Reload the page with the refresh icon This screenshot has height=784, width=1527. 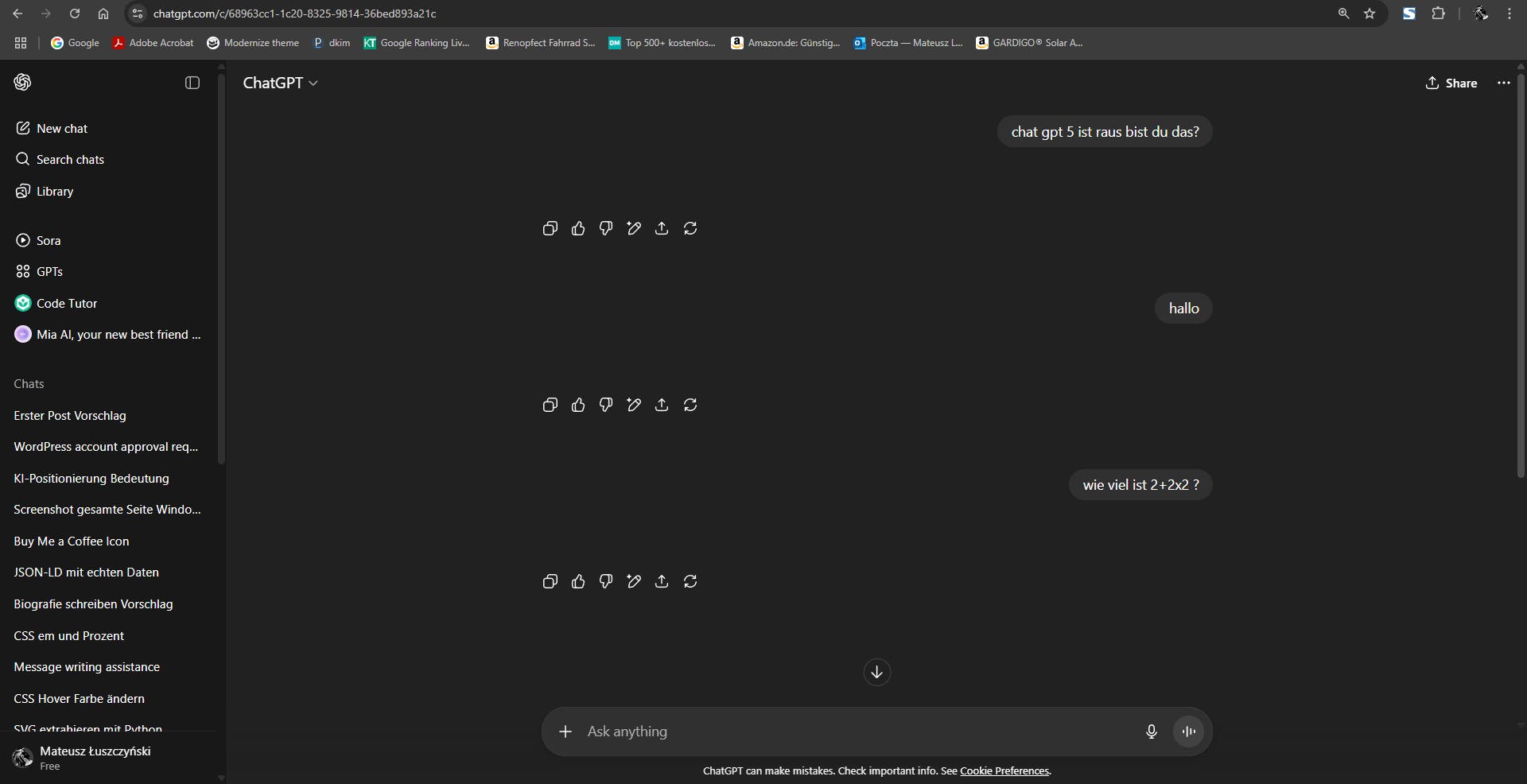coord(75,14)
